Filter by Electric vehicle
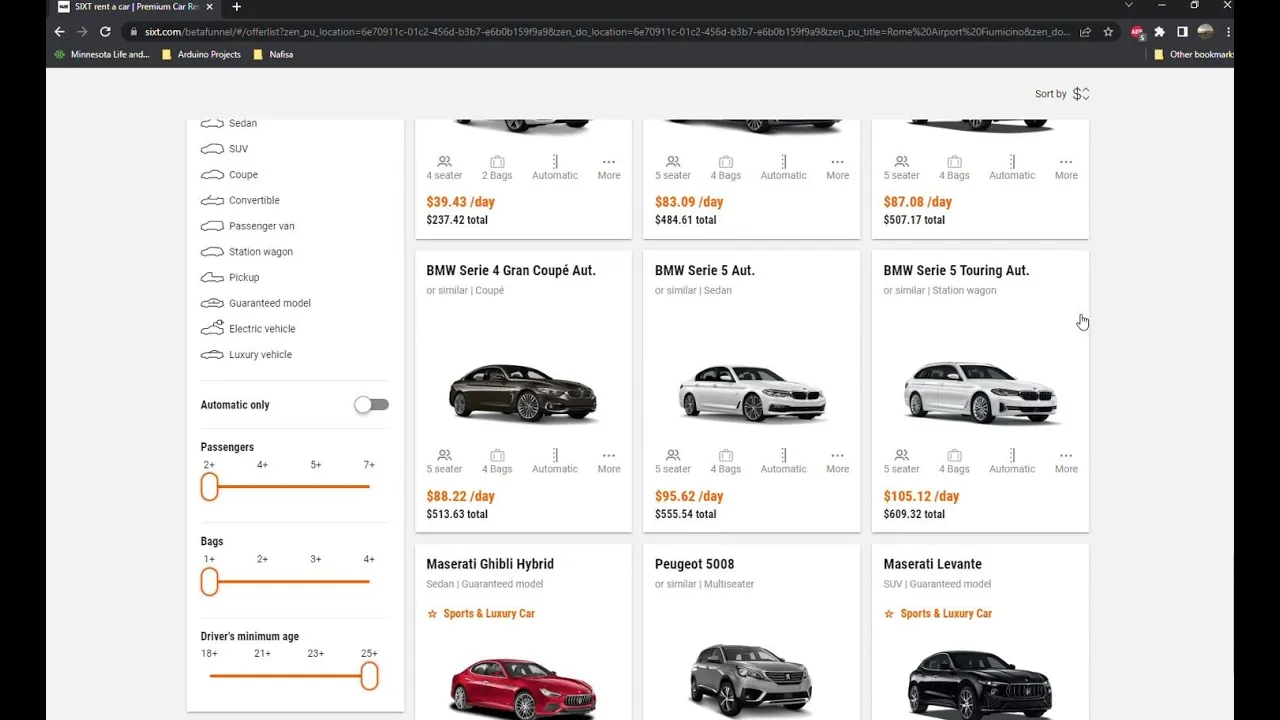The height and width of the screenshot is (720, 1280). coord(248,328)
